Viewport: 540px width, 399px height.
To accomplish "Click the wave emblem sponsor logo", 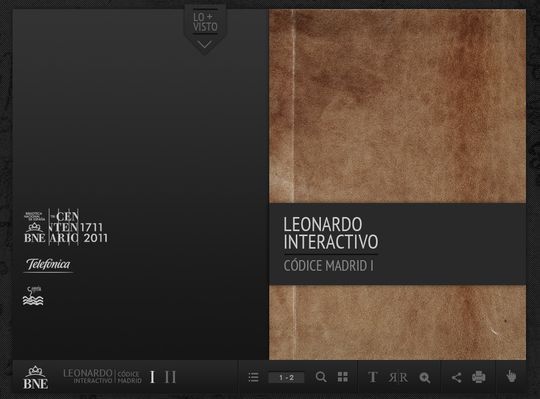I will point(33,296).
